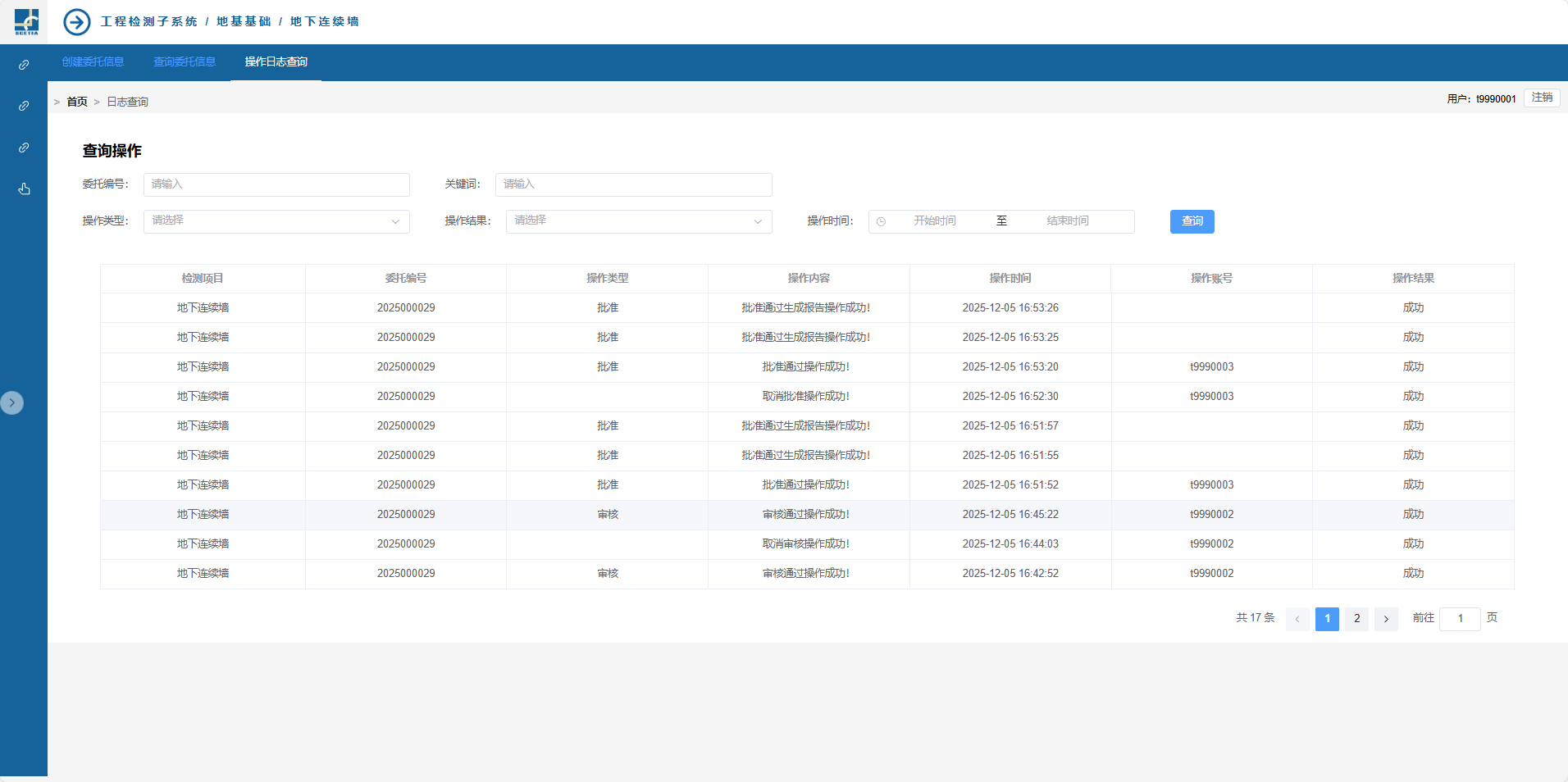Go to 首页 via the breadcrumb

pos(77,102)
